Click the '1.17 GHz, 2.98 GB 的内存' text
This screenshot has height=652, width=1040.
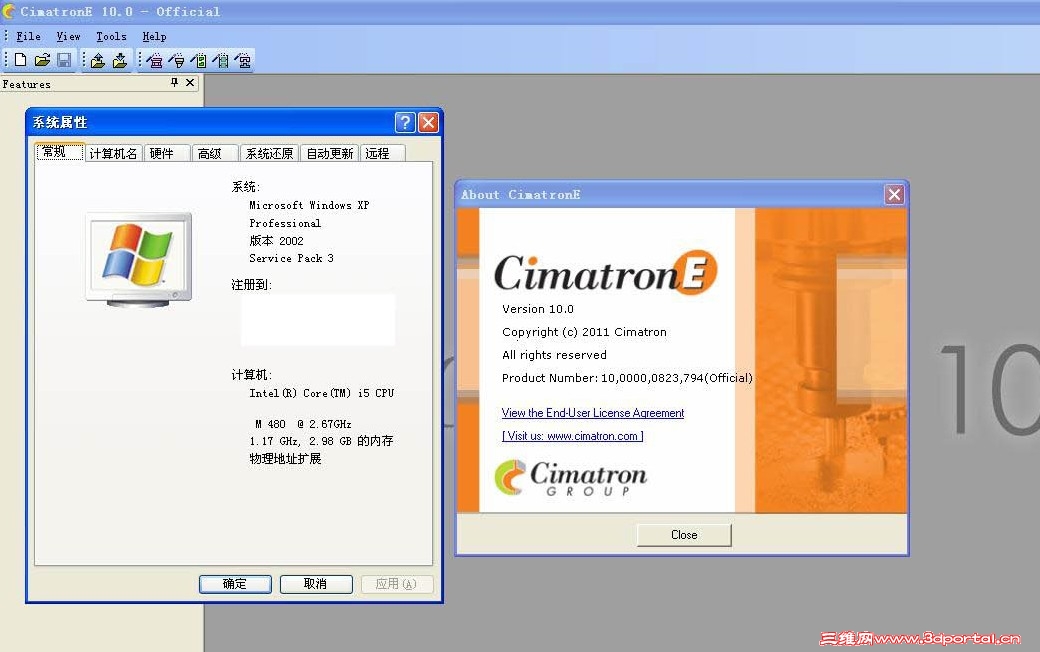click(321, 441)
